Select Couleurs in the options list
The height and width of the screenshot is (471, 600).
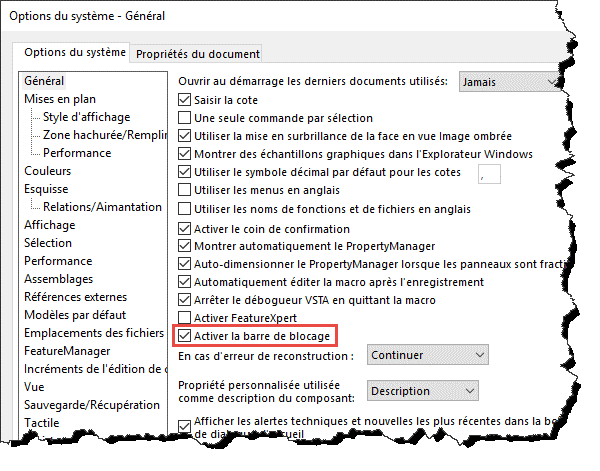pos(47,171)
